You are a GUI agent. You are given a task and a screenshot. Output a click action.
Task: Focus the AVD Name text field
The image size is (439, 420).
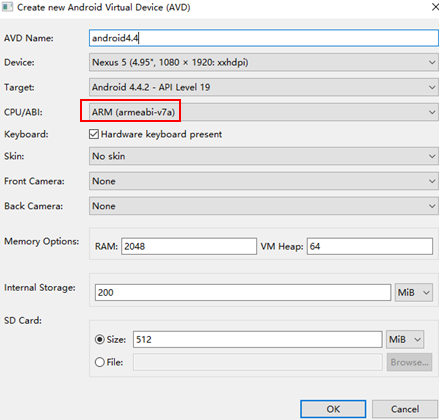click(264, 38)
